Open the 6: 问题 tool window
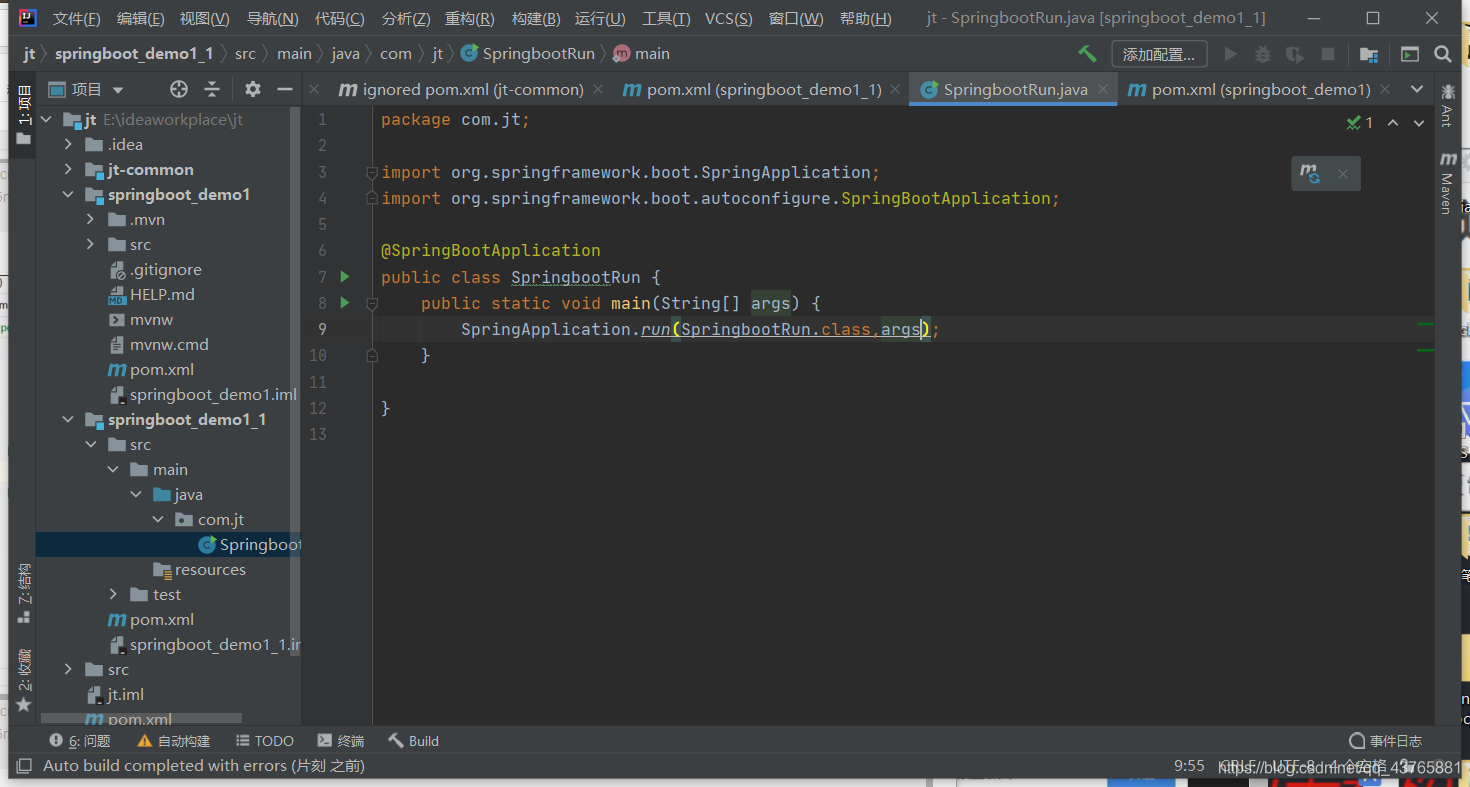 [x=80, y=741]
